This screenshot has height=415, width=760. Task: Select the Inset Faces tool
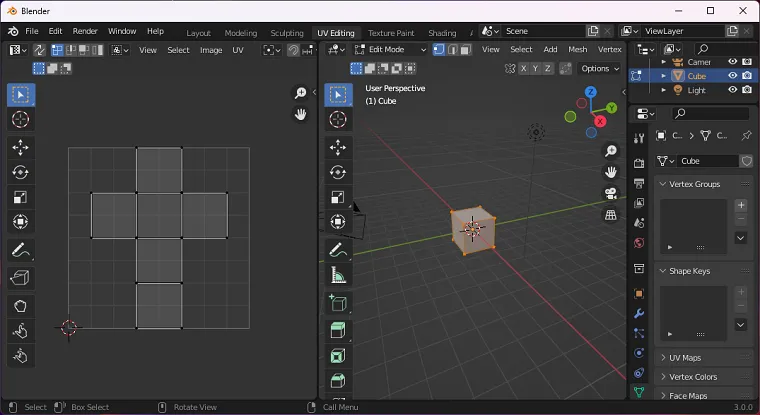[338, 356]
